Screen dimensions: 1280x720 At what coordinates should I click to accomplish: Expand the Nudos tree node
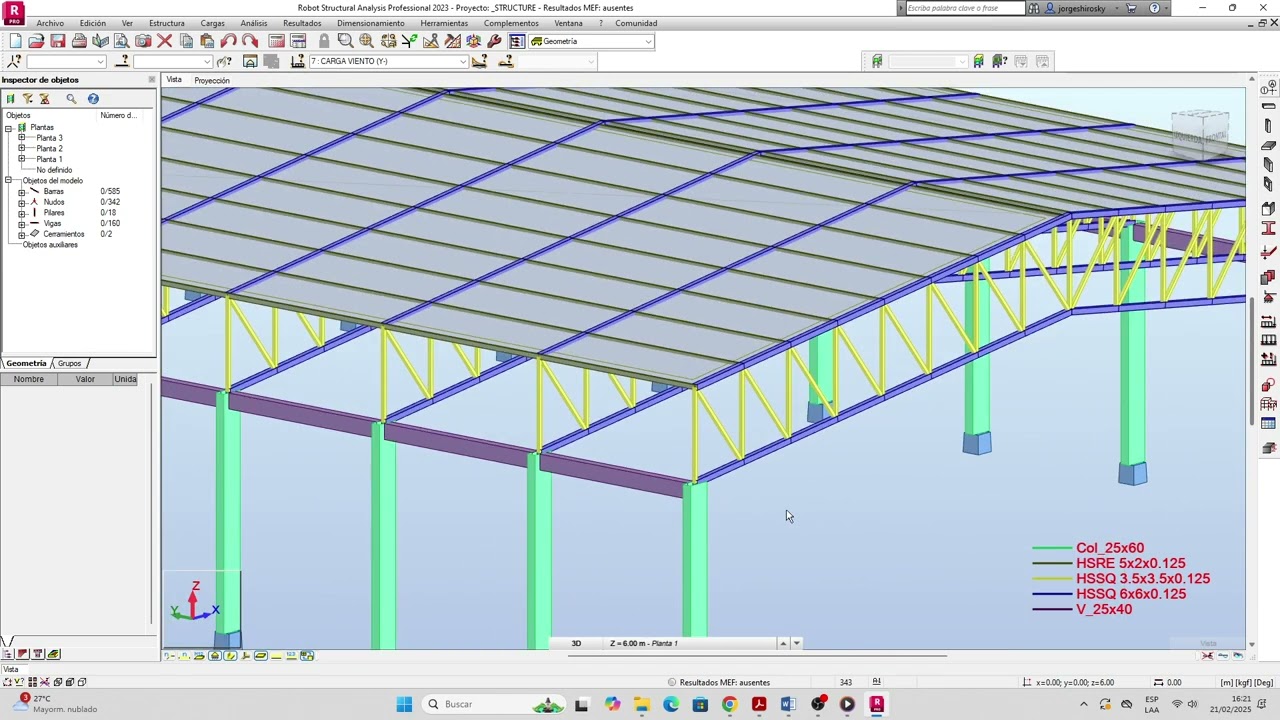pyautogui.click(x=22, y=202)
